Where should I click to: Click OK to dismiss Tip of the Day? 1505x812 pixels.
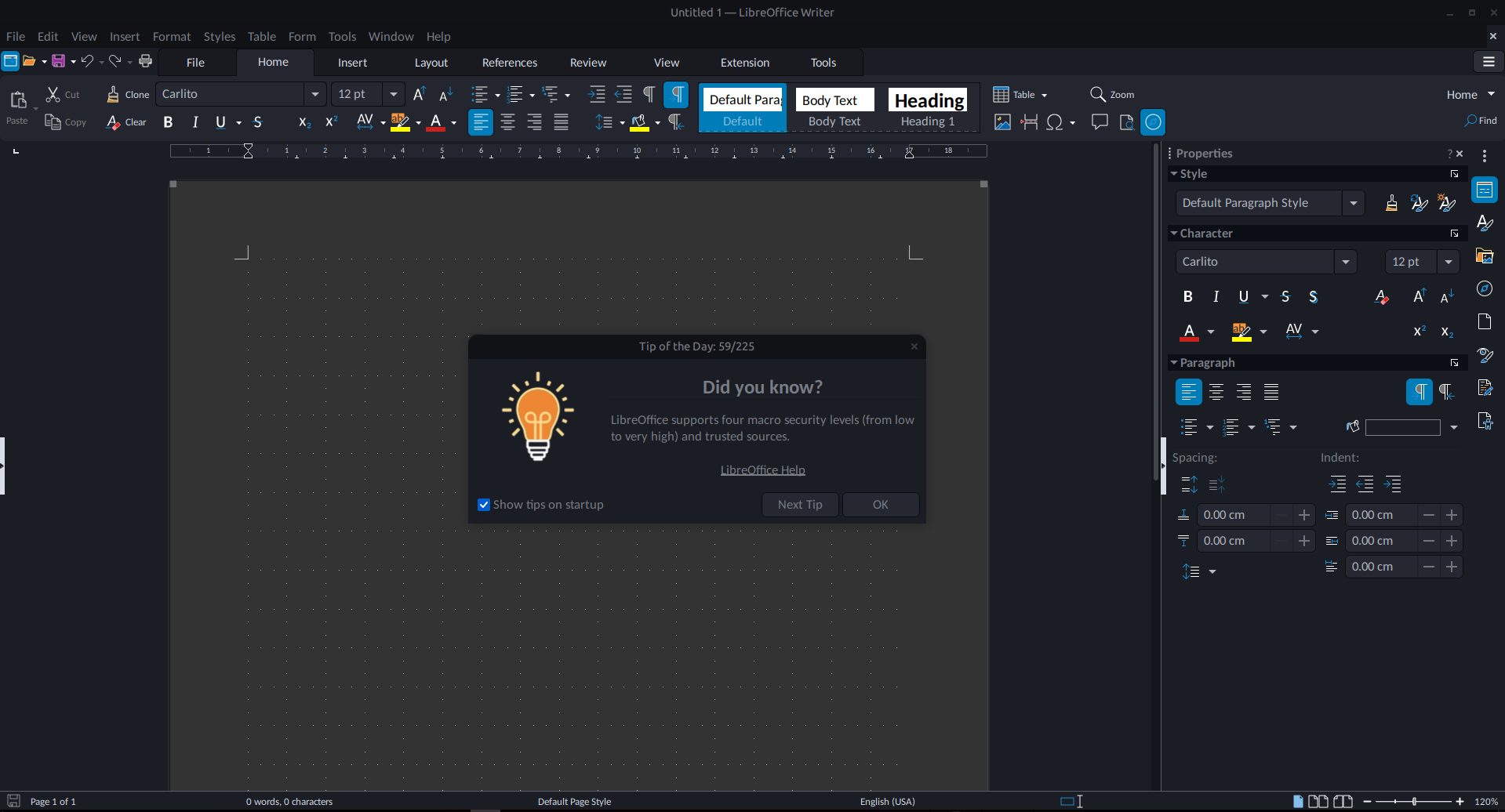pos(881,505)
